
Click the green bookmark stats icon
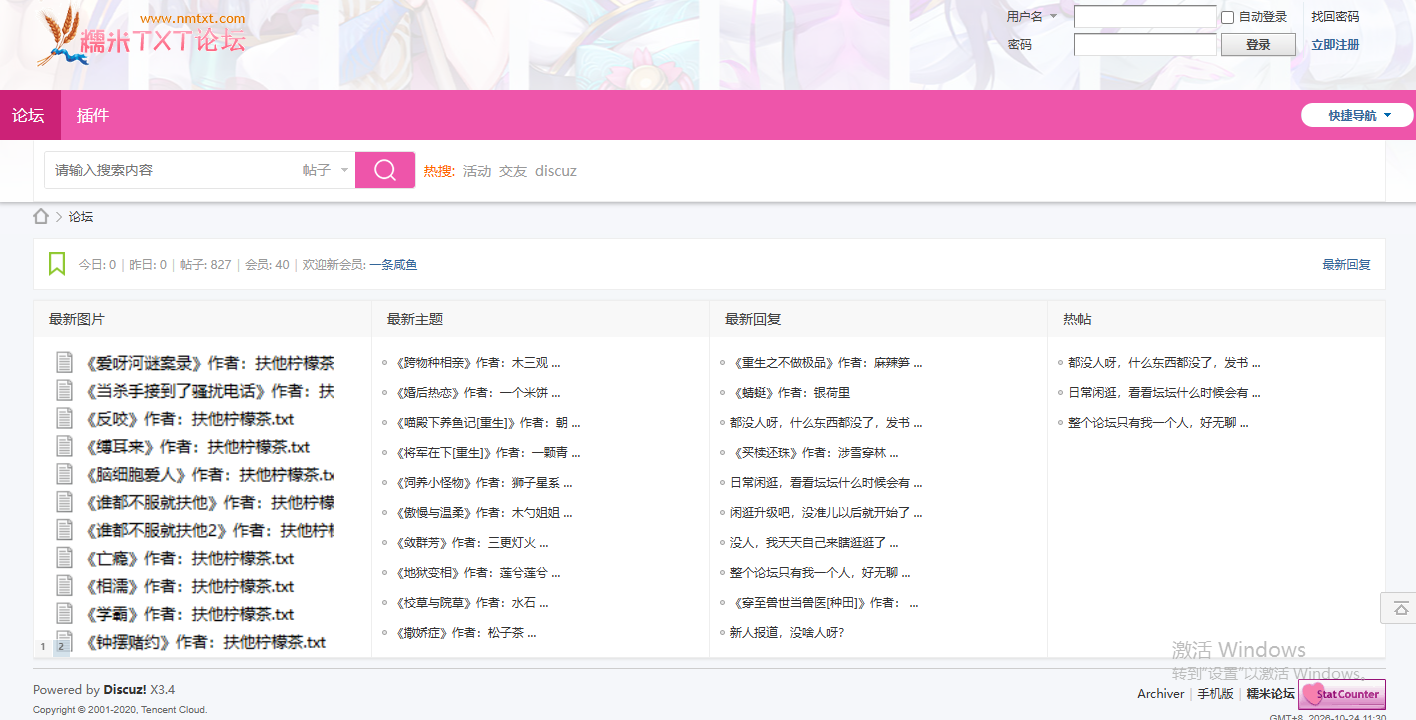(57, 264)
